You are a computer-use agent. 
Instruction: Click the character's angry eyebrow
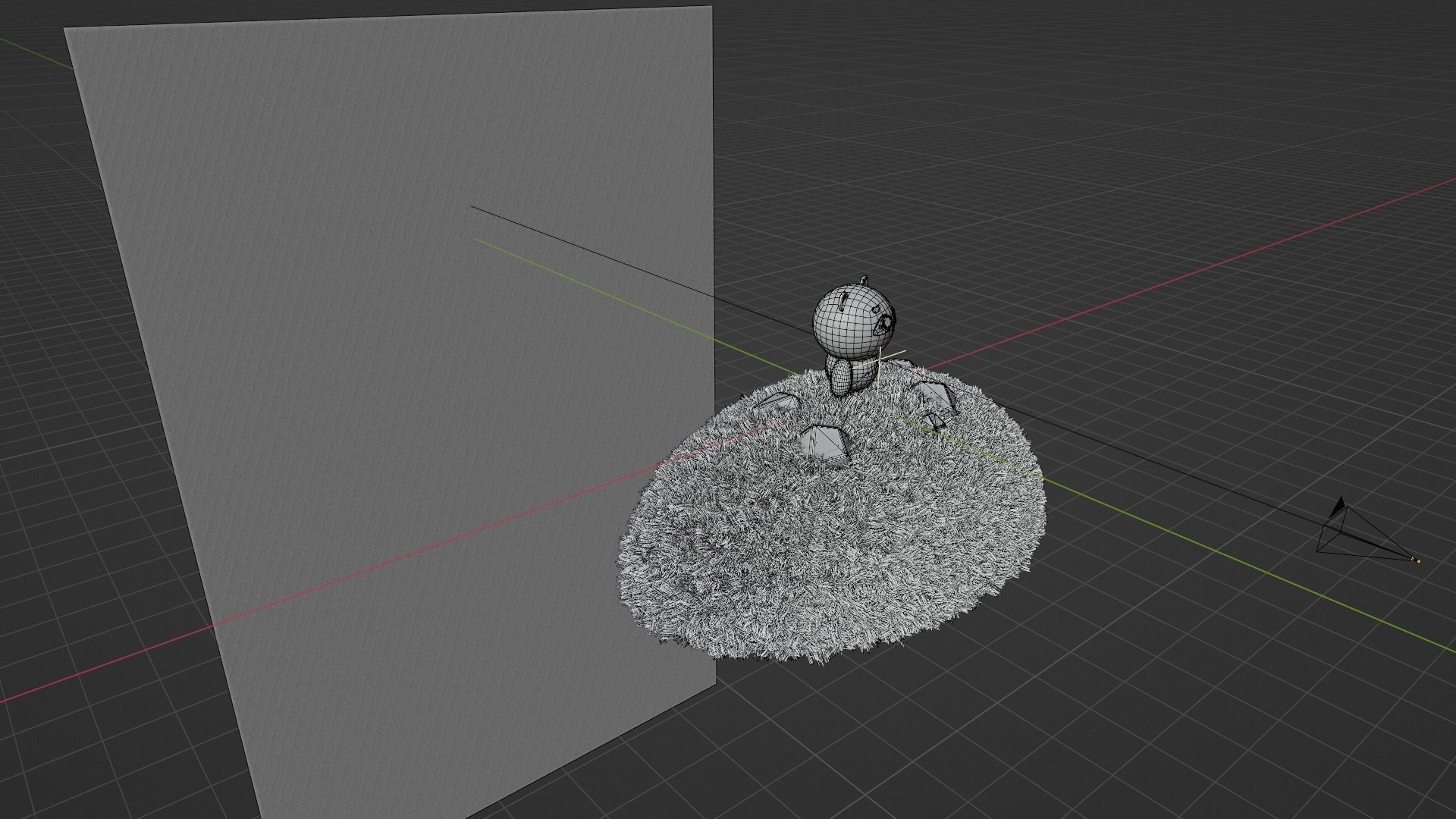[877, 309]
